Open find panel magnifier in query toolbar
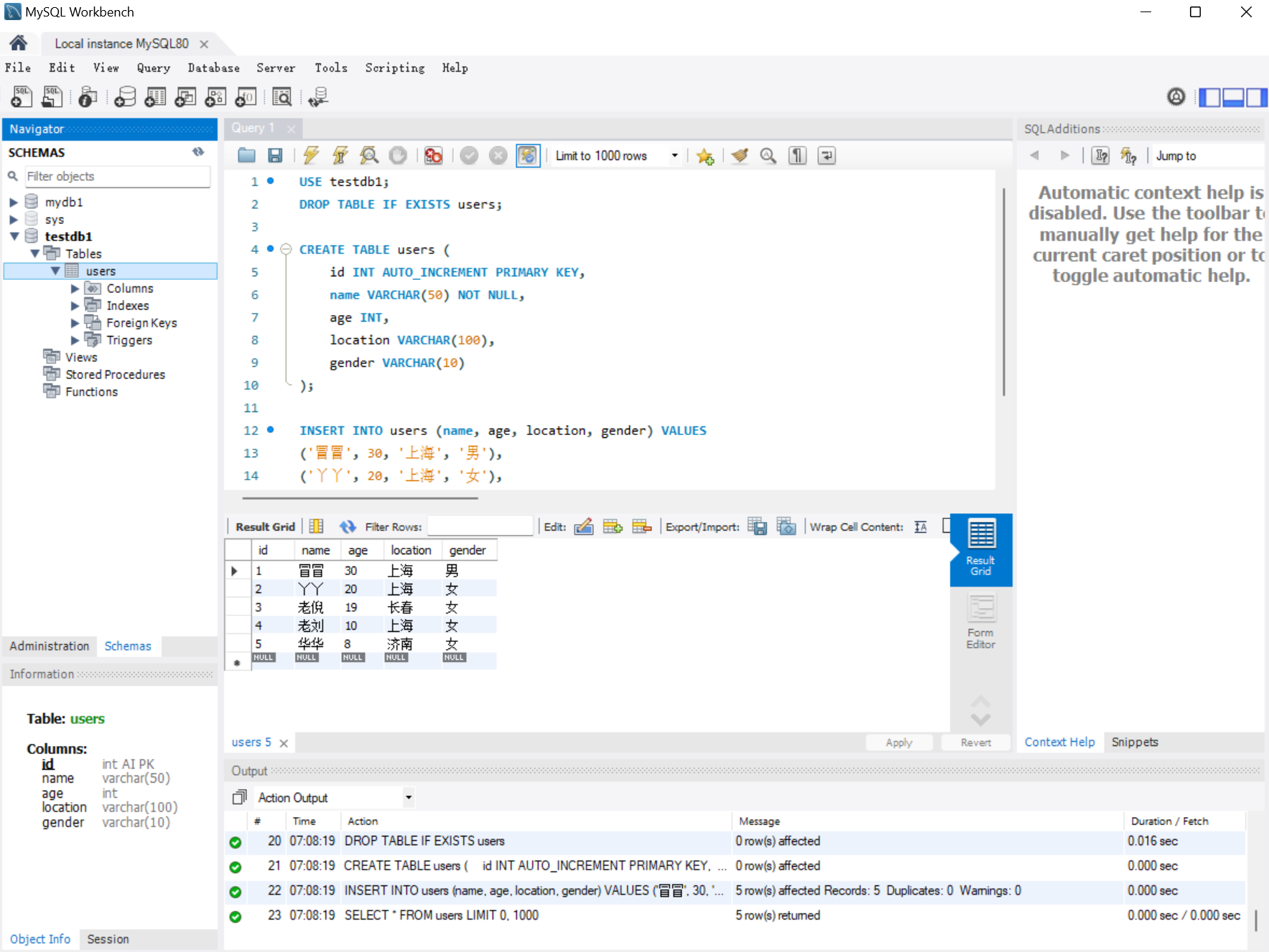 tap(768, 155)
